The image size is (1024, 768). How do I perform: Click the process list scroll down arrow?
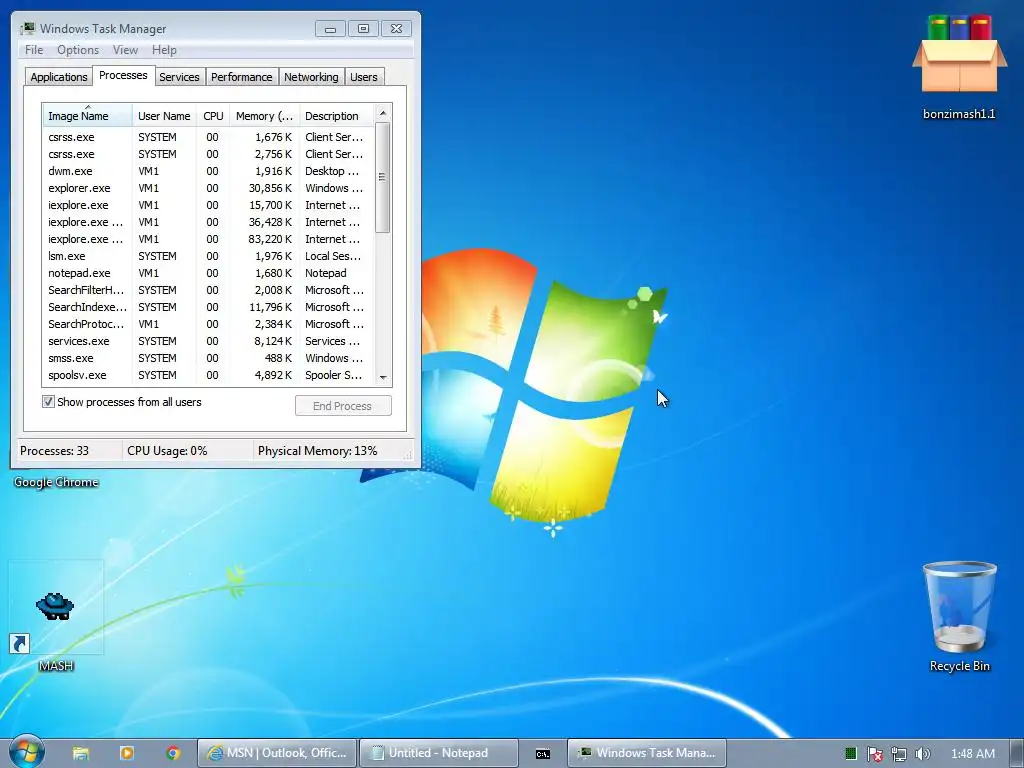[383, 377]
